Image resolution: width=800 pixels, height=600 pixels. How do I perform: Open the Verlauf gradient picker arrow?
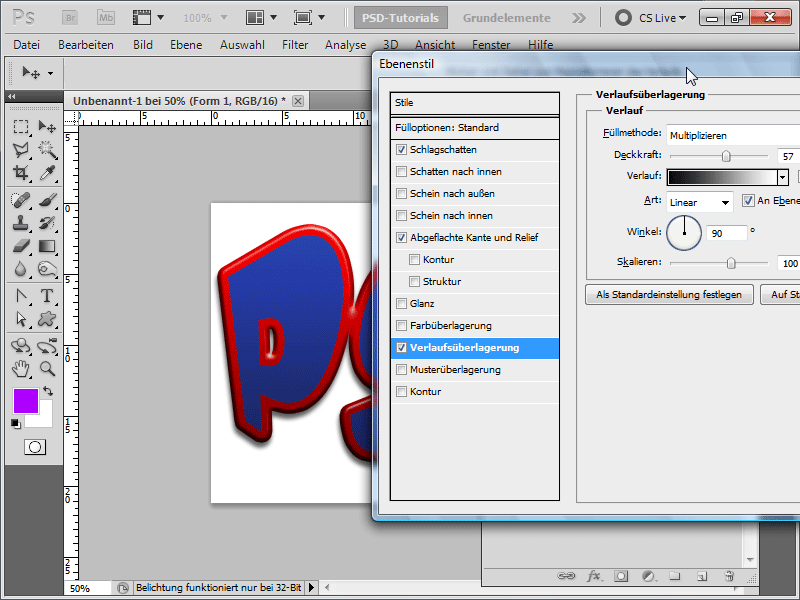[783, 177]
